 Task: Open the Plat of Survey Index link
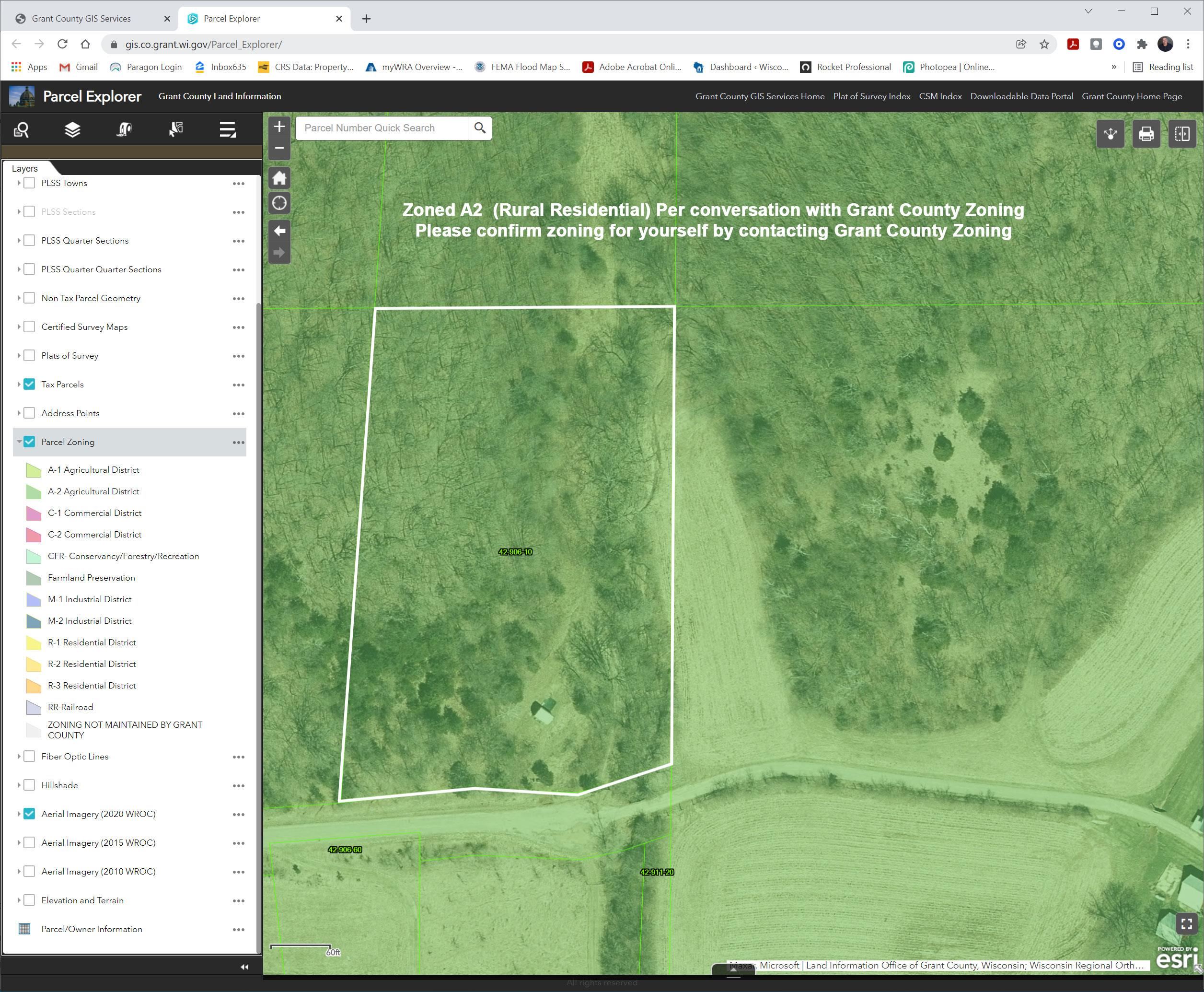pos(871,96)
